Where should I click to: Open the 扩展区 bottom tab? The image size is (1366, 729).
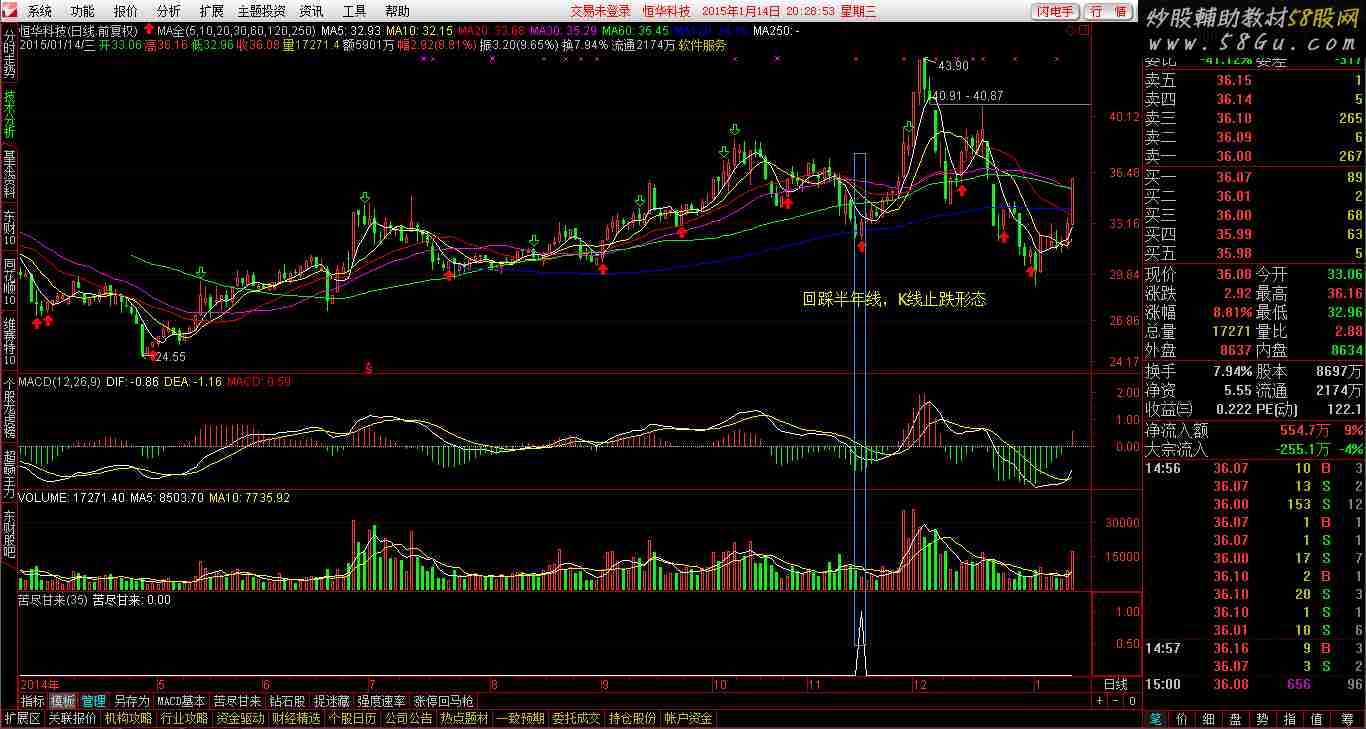[x=21, y=718]
